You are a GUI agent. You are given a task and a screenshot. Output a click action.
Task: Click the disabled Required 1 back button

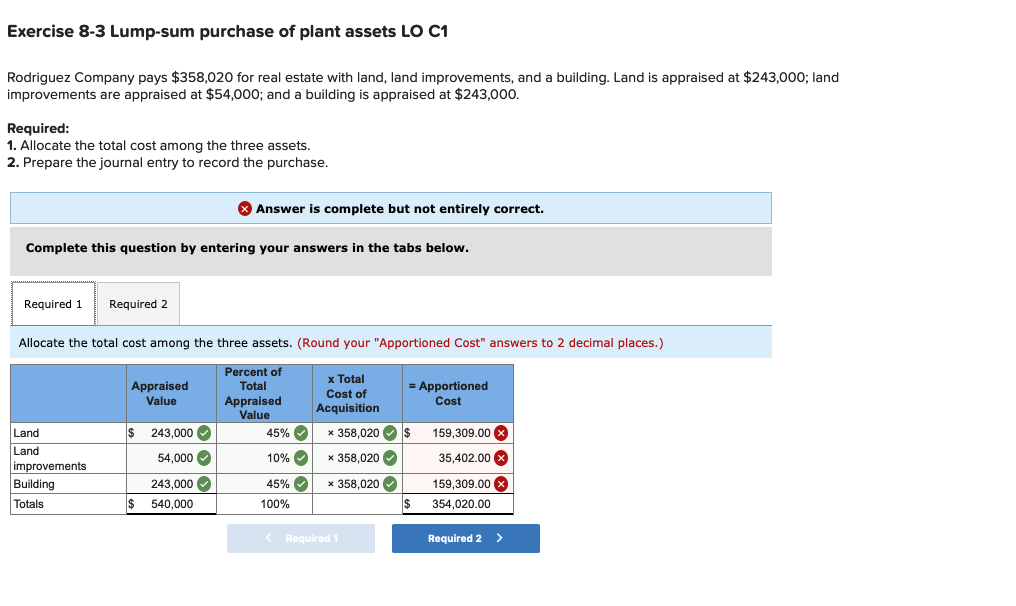click(300, 538)
